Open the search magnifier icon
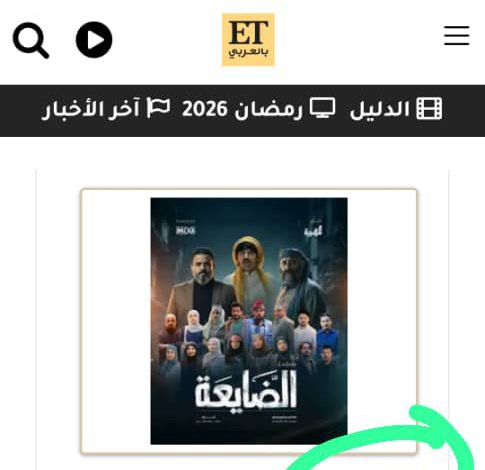The image size is (485, 470). tap(31, 40)
